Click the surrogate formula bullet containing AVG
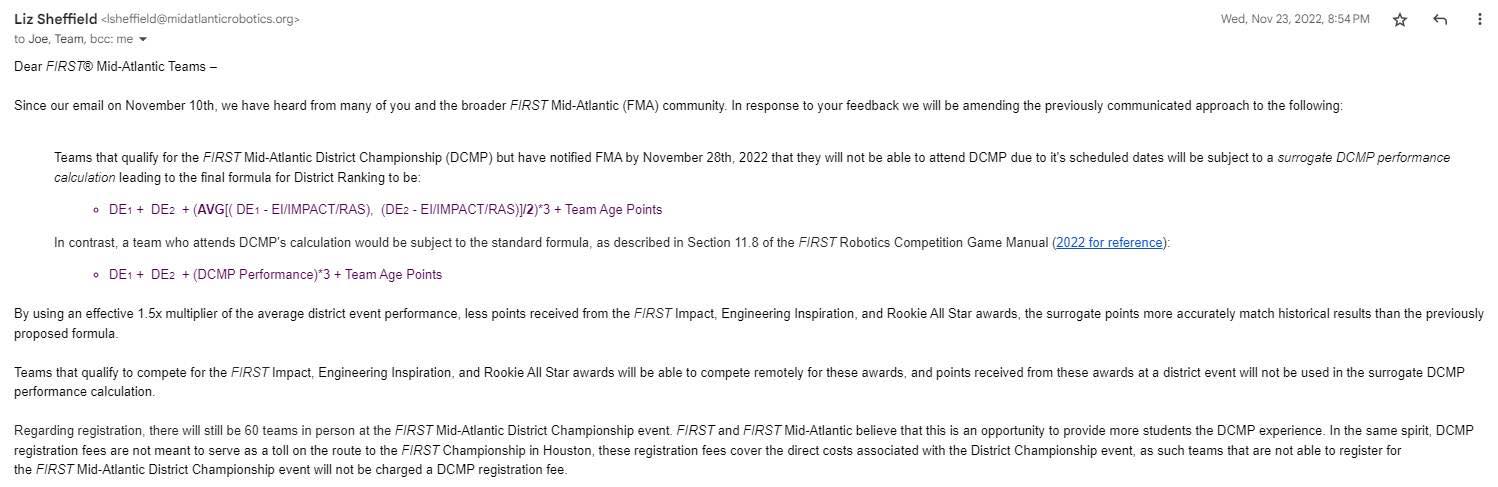The height and width of the screenshot is (487, 1498). click(385, 210)
